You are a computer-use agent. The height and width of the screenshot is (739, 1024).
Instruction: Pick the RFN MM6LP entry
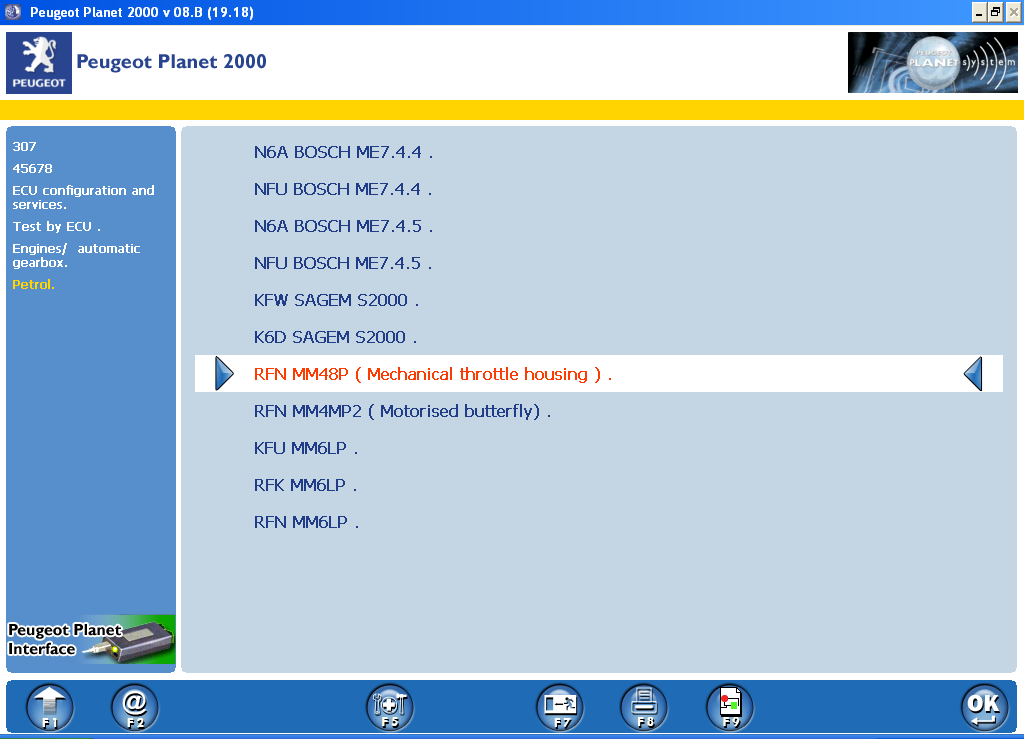tap(306, 522)
